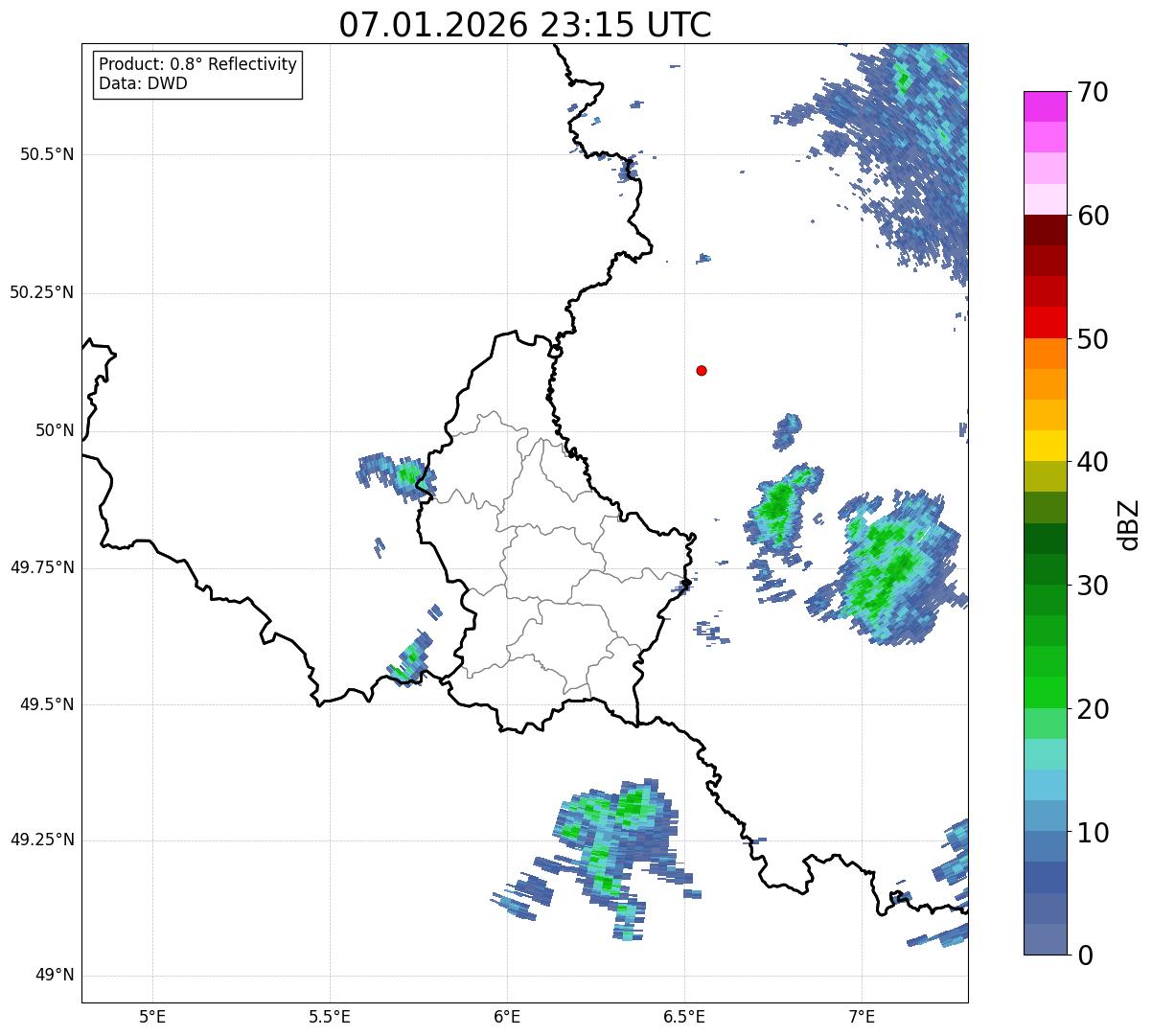1152x1036 pixels.
Task: Click the 50 colorbar tick label
Action: (1092, 339)
